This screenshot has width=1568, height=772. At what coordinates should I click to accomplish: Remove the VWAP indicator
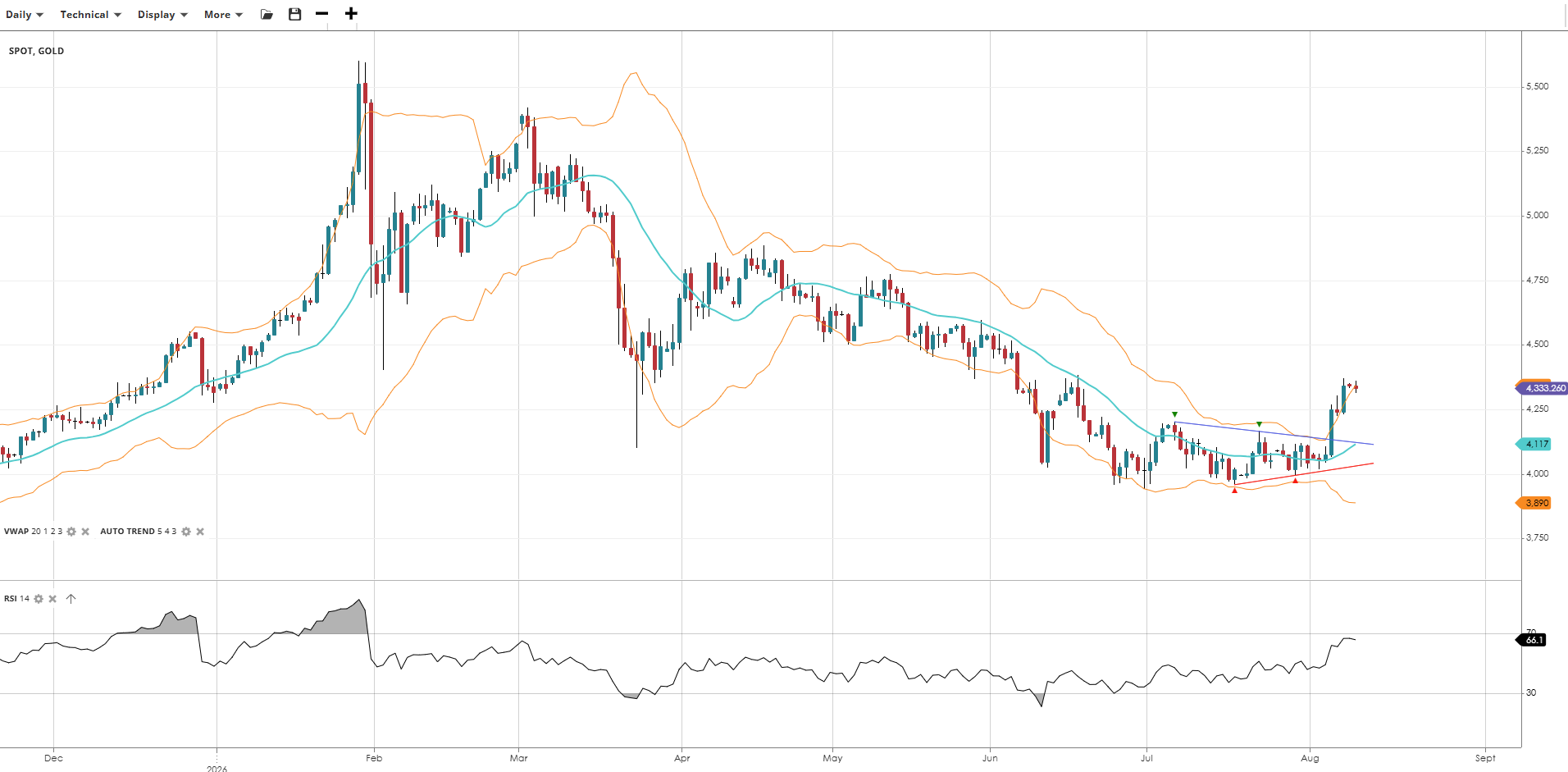[85, 532]
